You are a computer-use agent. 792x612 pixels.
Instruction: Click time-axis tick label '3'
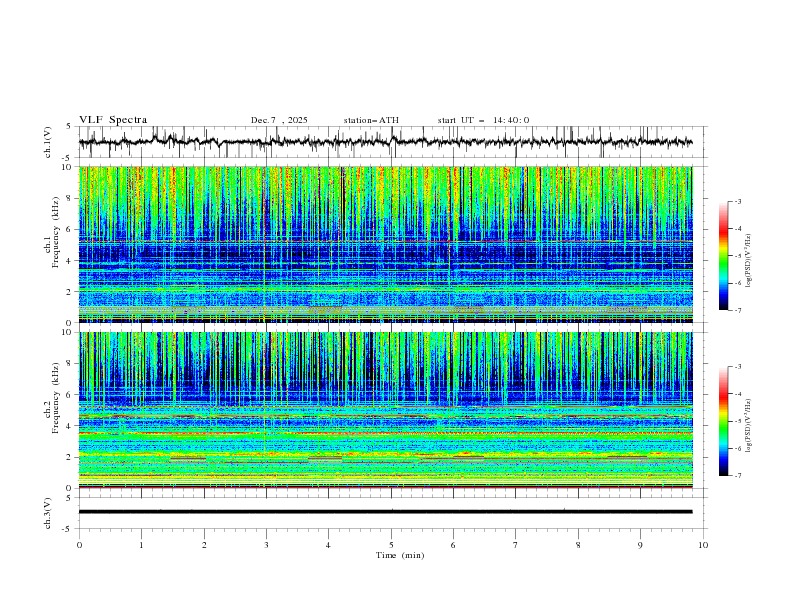click(266, 545)
